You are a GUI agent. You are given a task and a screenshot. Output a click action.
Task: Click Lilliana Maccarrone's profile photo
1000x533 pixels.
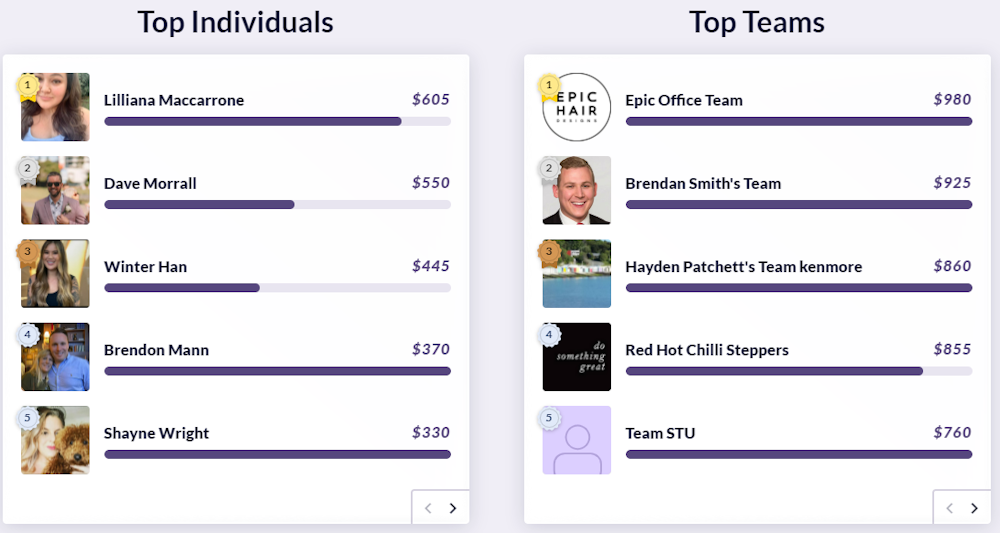[56, 107]
